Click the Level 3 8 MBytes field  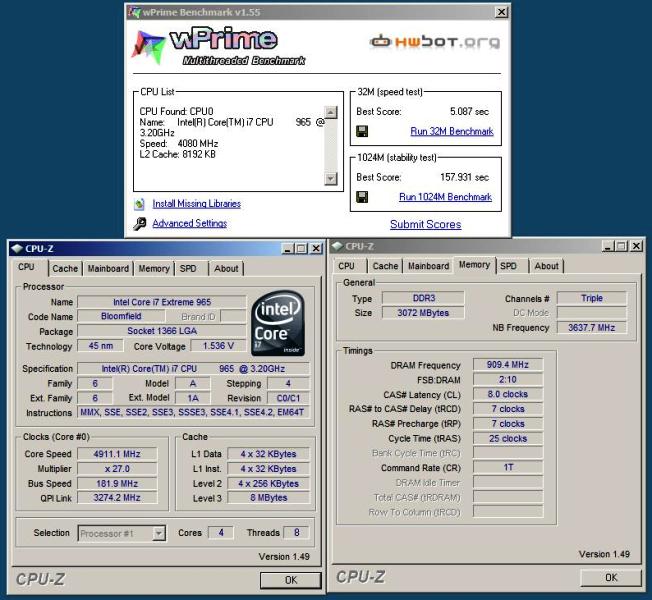tap(269, 498)
